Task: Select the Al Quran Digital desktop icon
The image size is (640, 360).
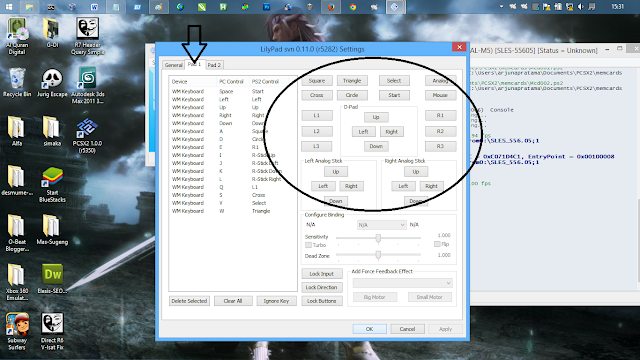Action: tap(17, 37)
